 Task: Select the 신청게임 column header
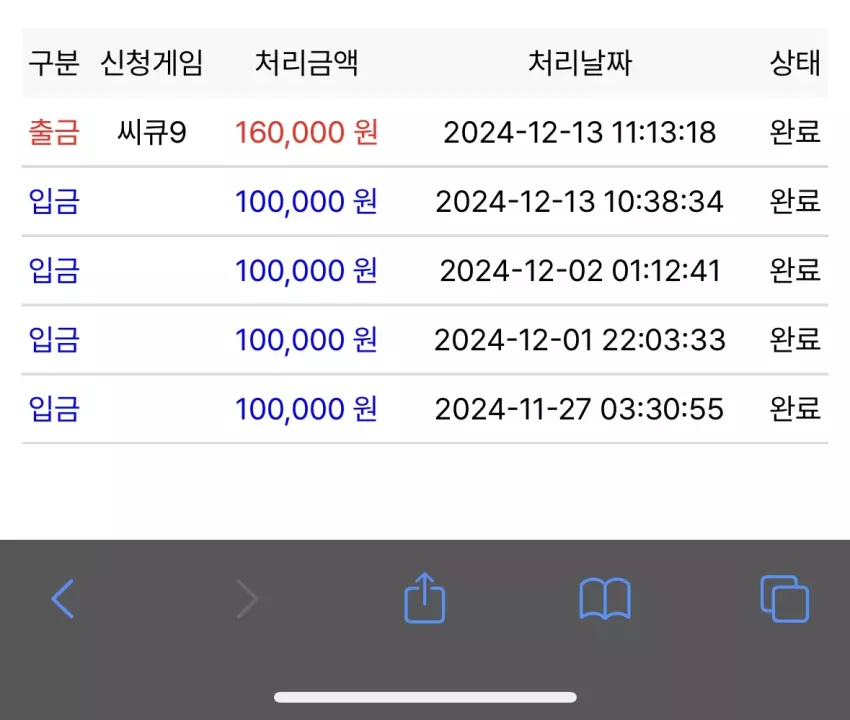[152, 63]
